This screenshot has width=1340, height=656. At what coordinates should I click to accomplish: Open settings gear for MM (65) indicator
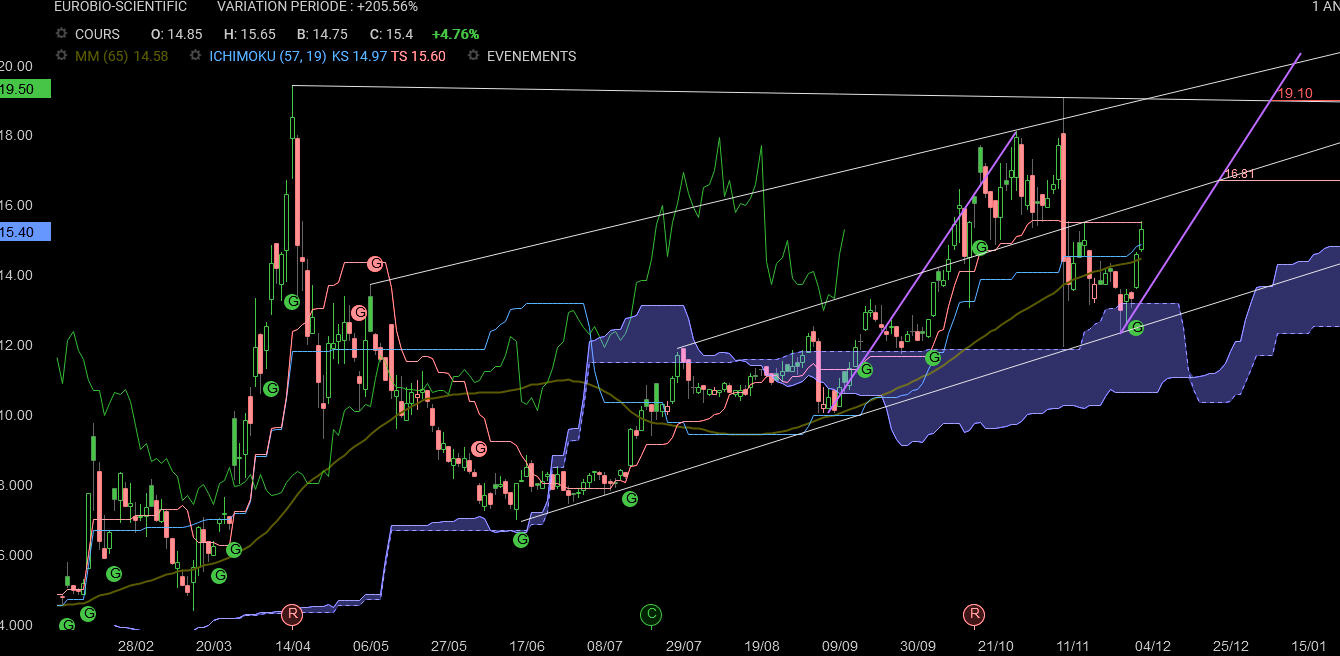point(61,56)
